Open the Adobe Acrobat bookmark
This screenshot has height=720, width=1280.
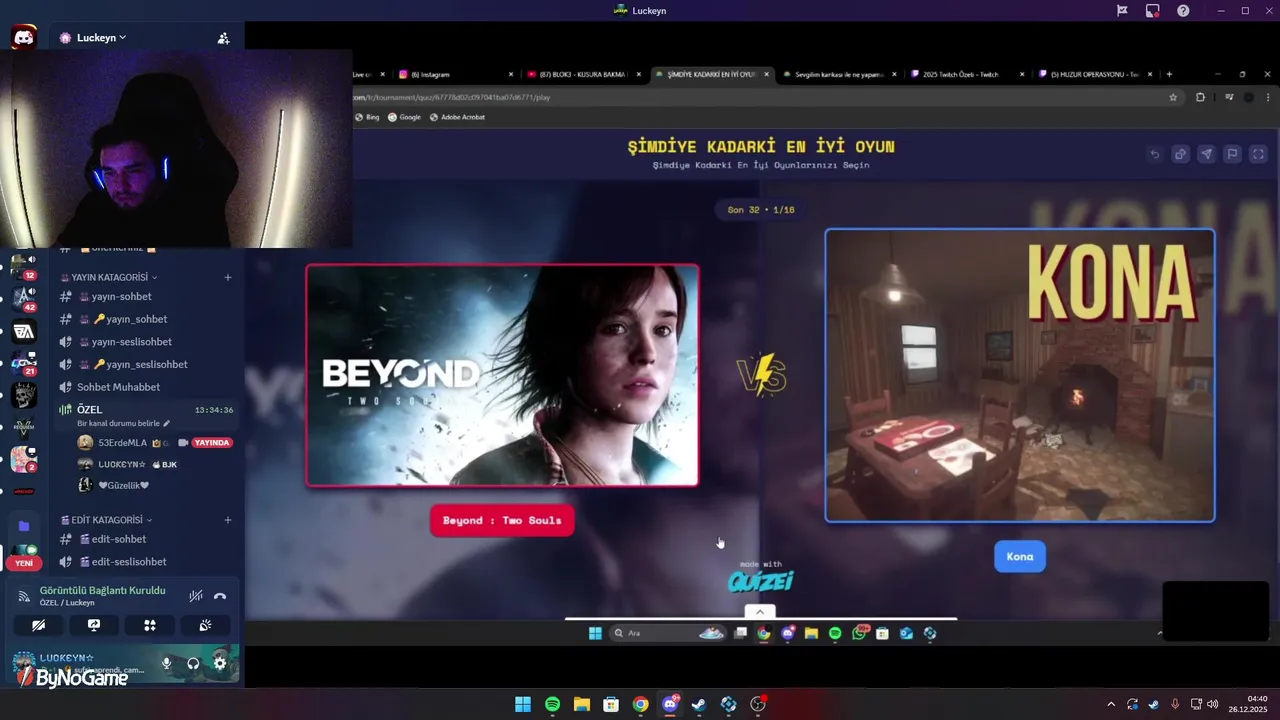tap(457, 117)
